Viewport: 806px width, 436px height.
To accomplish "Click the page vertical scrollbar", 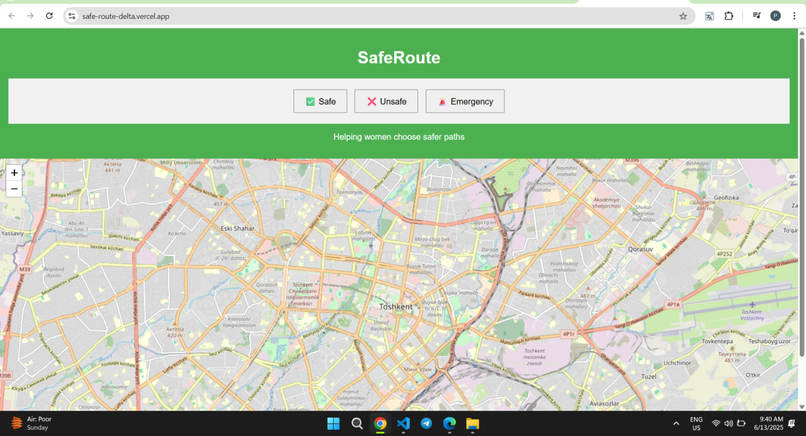I will pos(802,195).
